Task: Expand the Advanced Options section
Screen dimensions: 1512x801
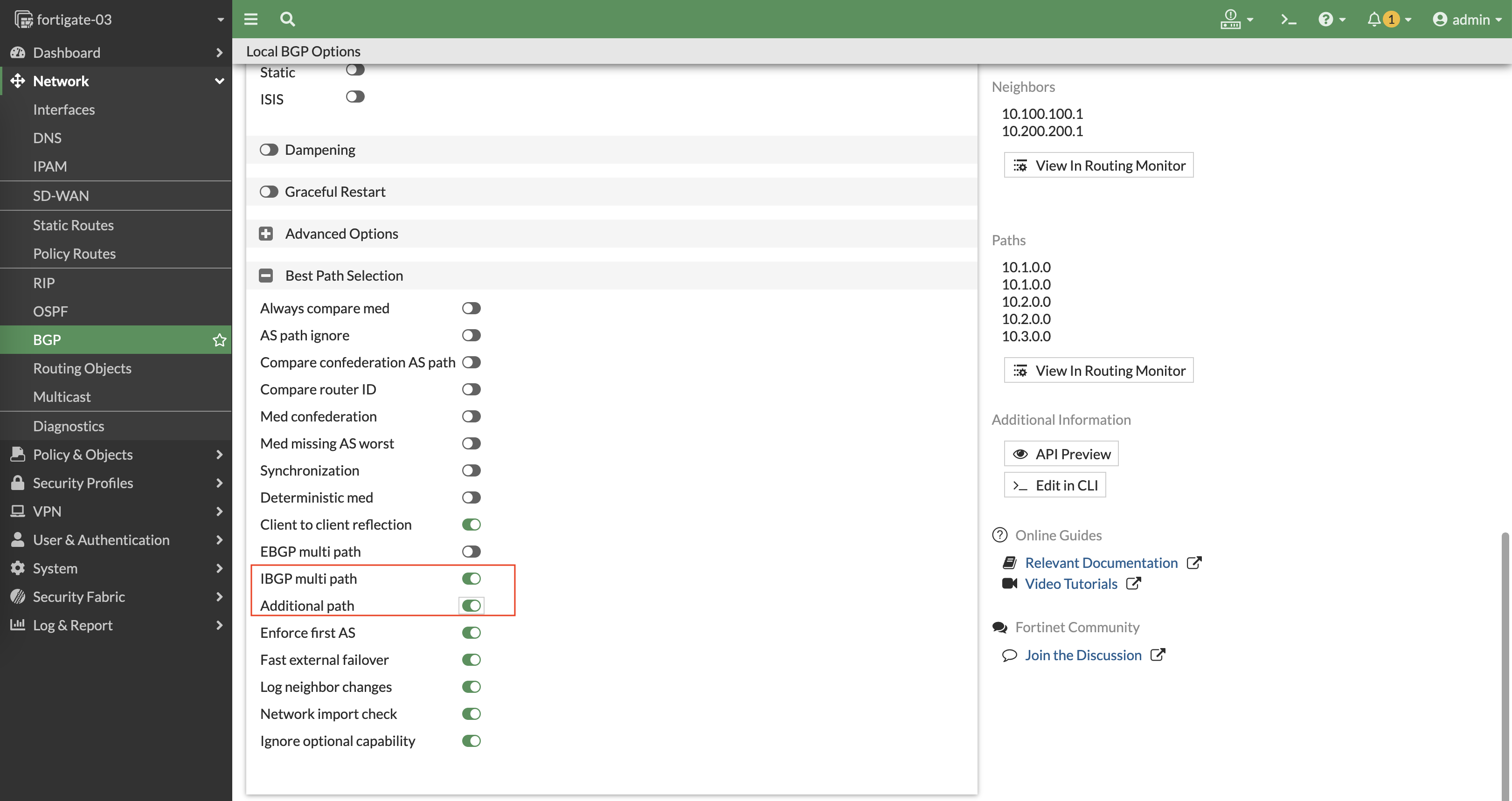Action: 266,234
